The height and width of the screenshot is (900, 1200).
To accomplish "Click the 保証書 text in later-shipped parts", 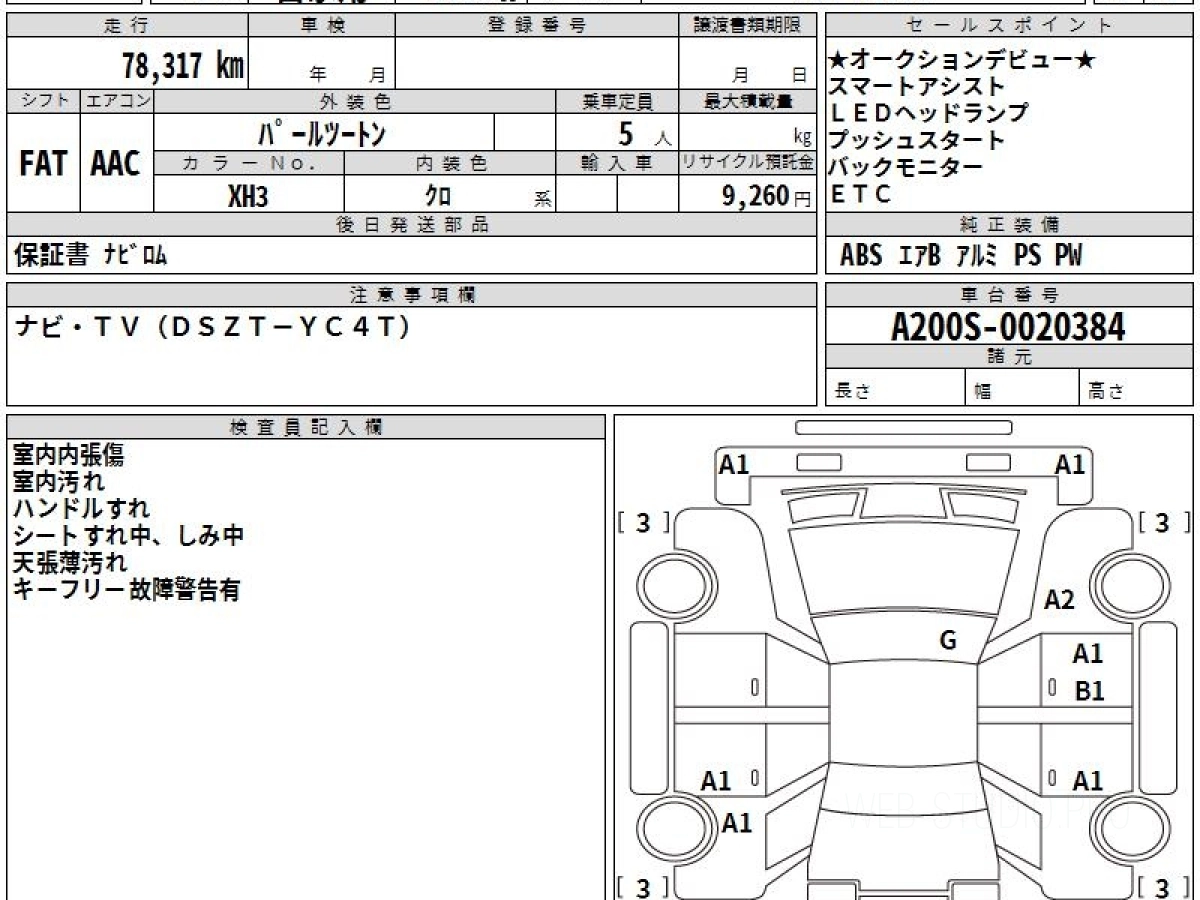I will [x=51, y=256].
